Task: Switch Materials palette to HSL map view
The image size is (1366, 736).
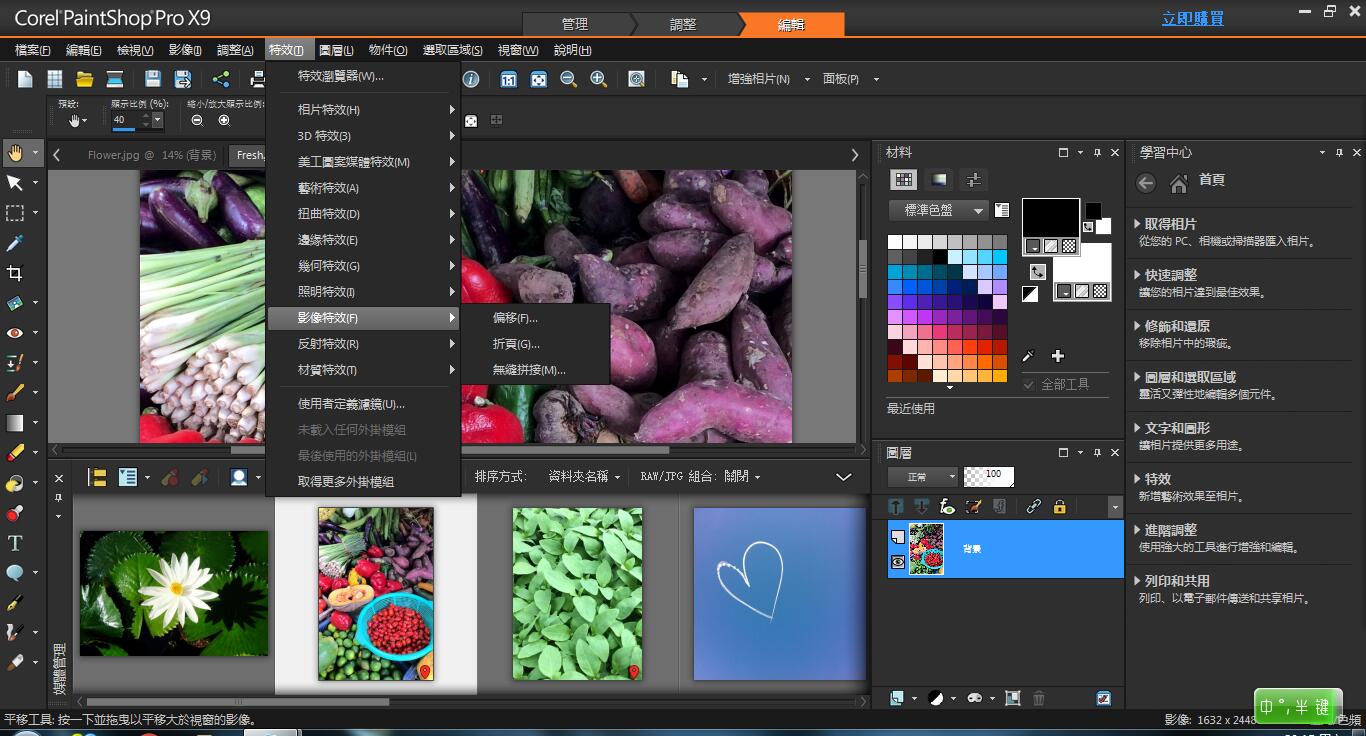Action: (x=938, y=180)
